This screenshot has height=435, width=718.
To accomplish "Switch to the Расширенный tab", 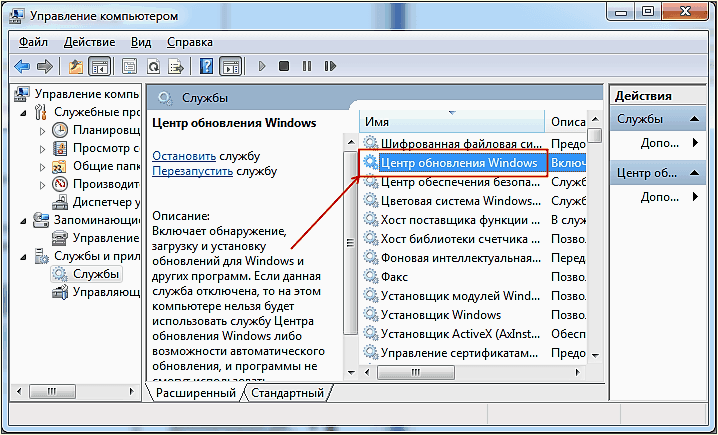I will 196,393.
